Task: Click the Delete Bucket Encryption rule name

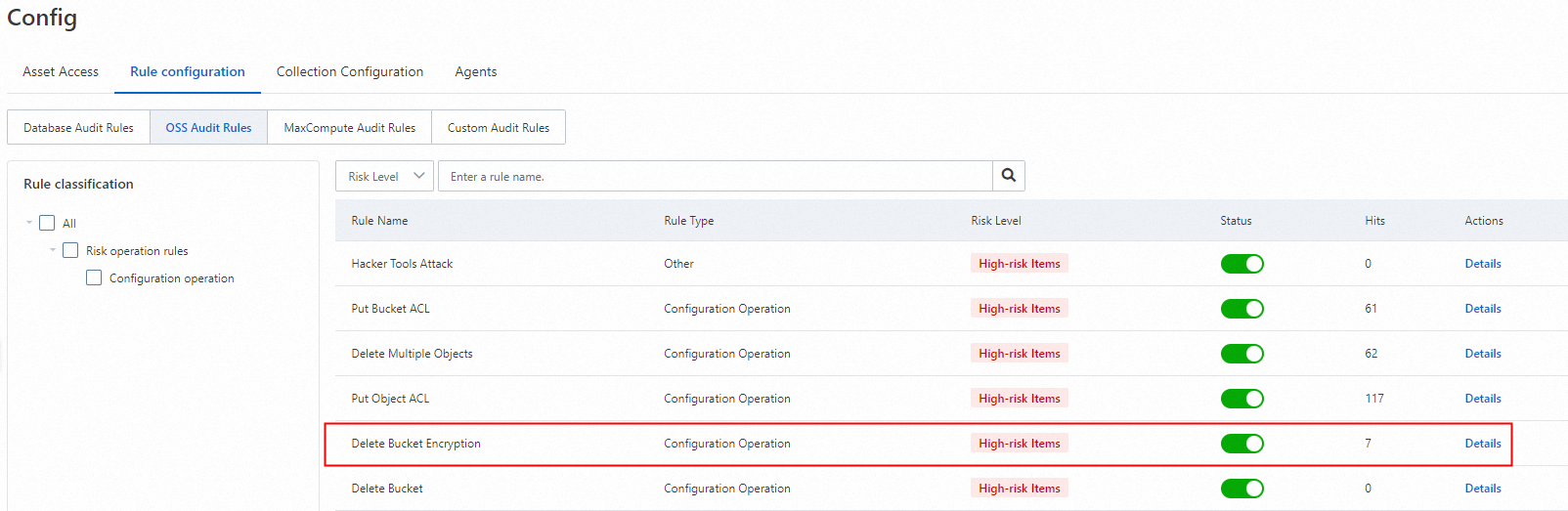Action: pyautogui.click(x=415, y=444)
